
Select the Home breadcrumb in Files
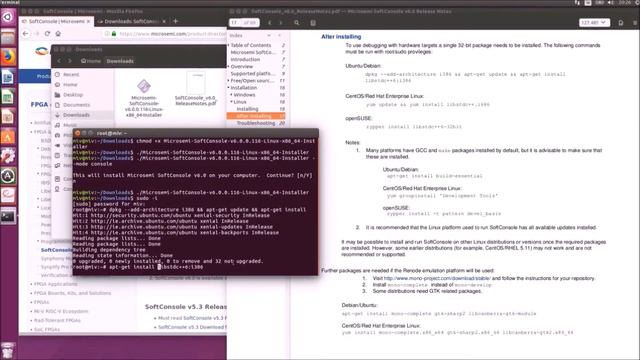(x=91, y=61)
